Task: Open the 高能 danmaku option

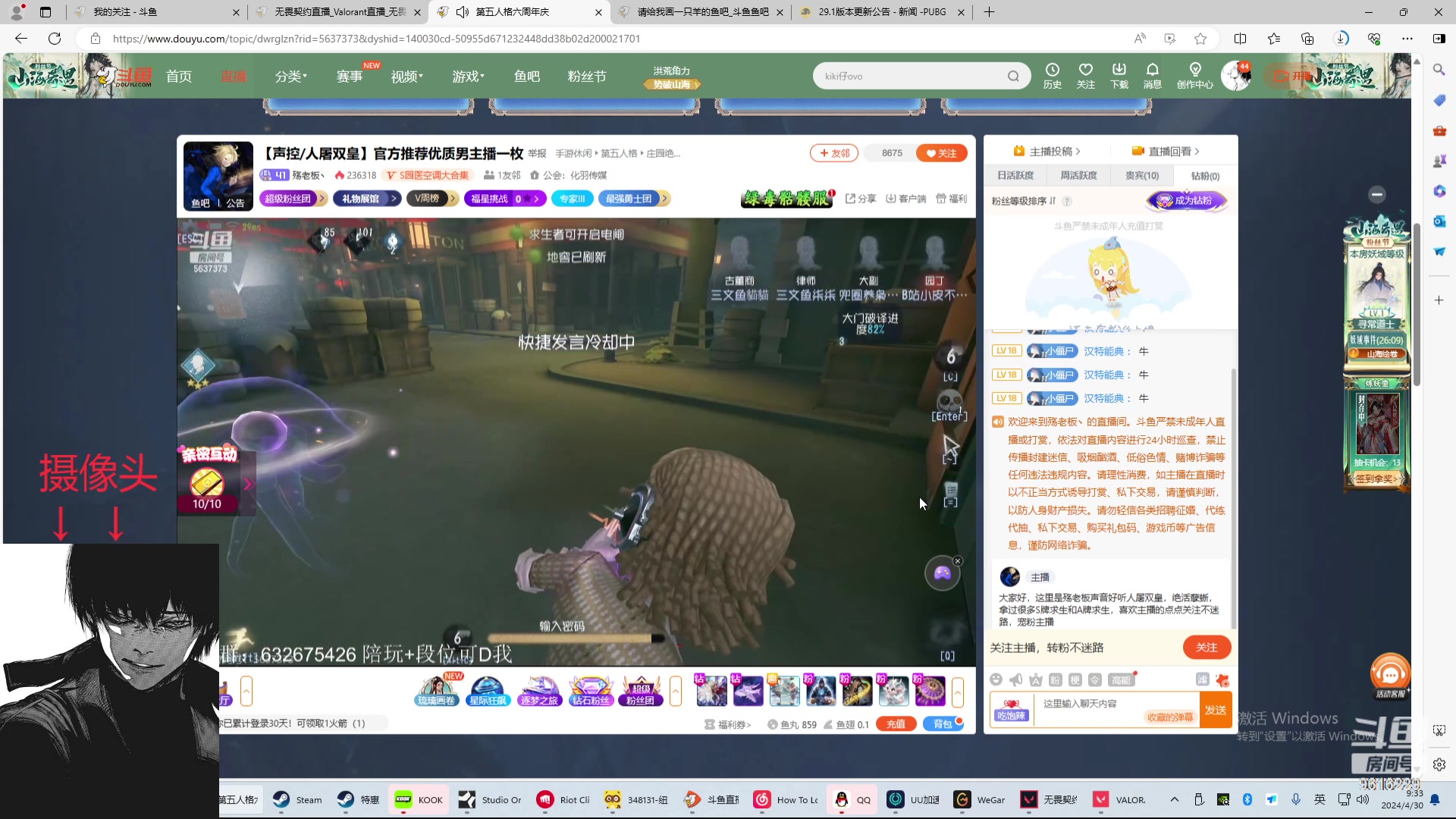Action: pyautogui.click(x=1122, y=679)
